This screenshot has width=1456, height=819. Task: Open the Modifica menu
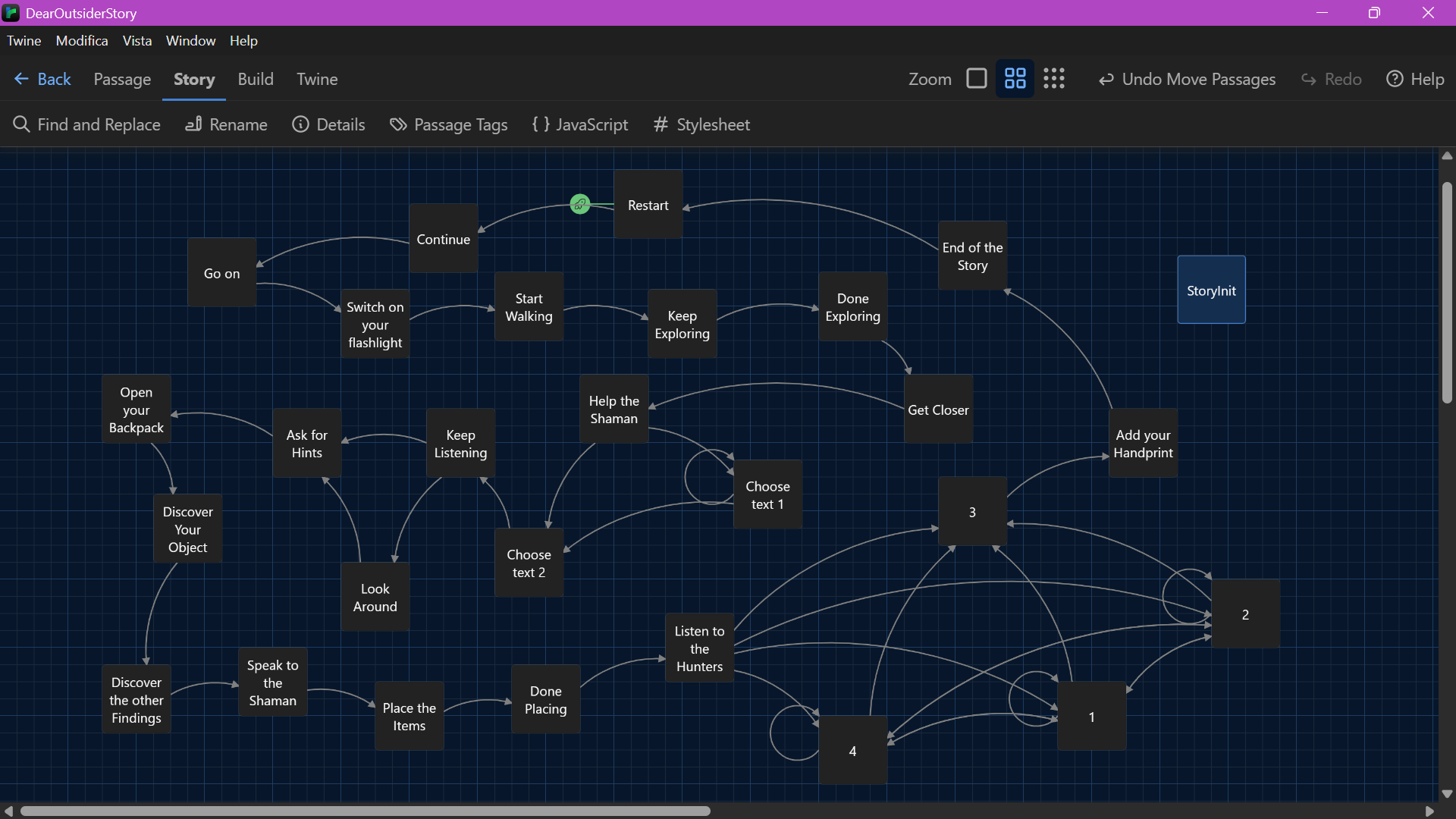(x=81, y=40)
